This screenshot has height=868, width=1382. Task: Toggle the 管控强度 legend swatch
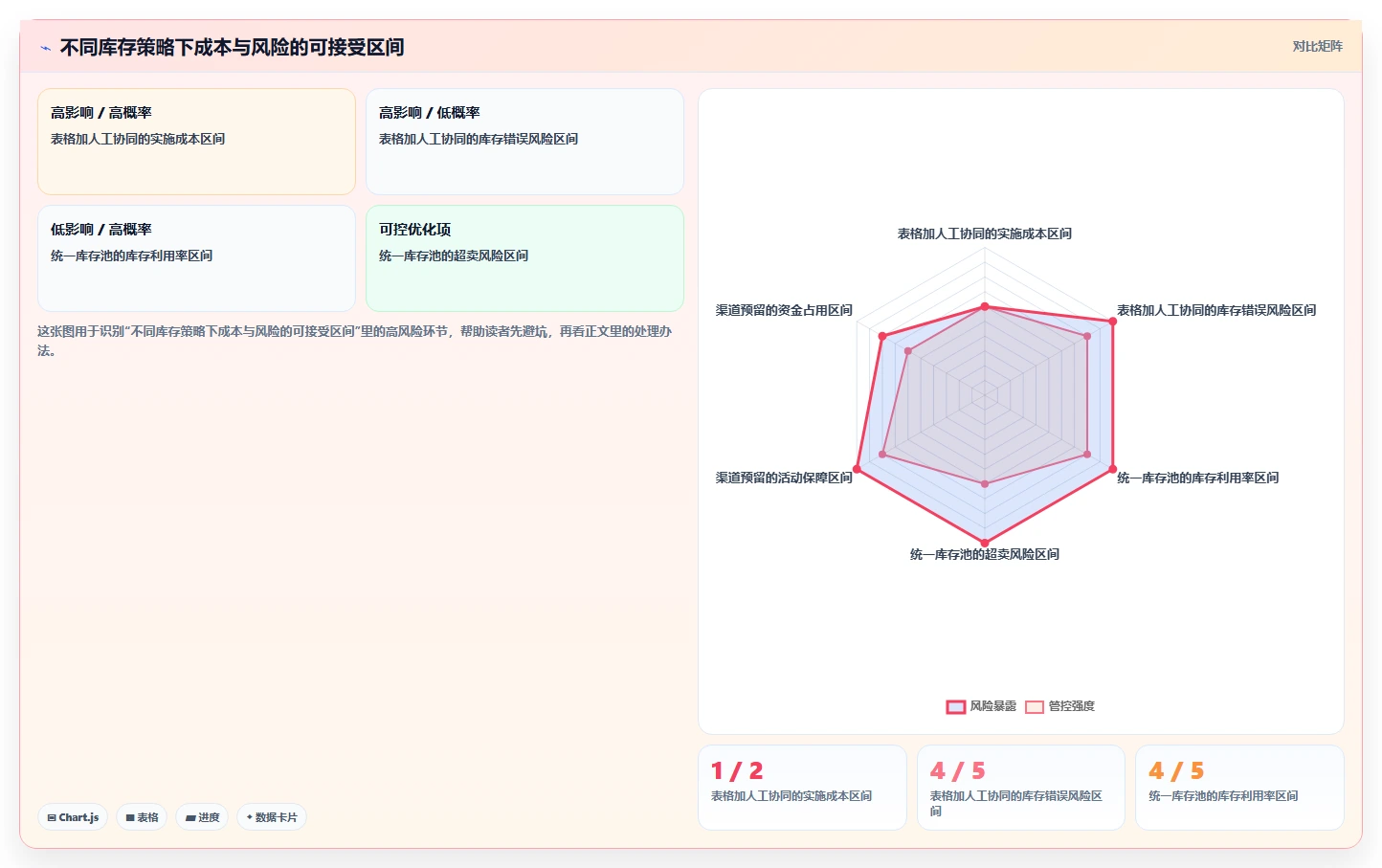tap(1034, 706)
